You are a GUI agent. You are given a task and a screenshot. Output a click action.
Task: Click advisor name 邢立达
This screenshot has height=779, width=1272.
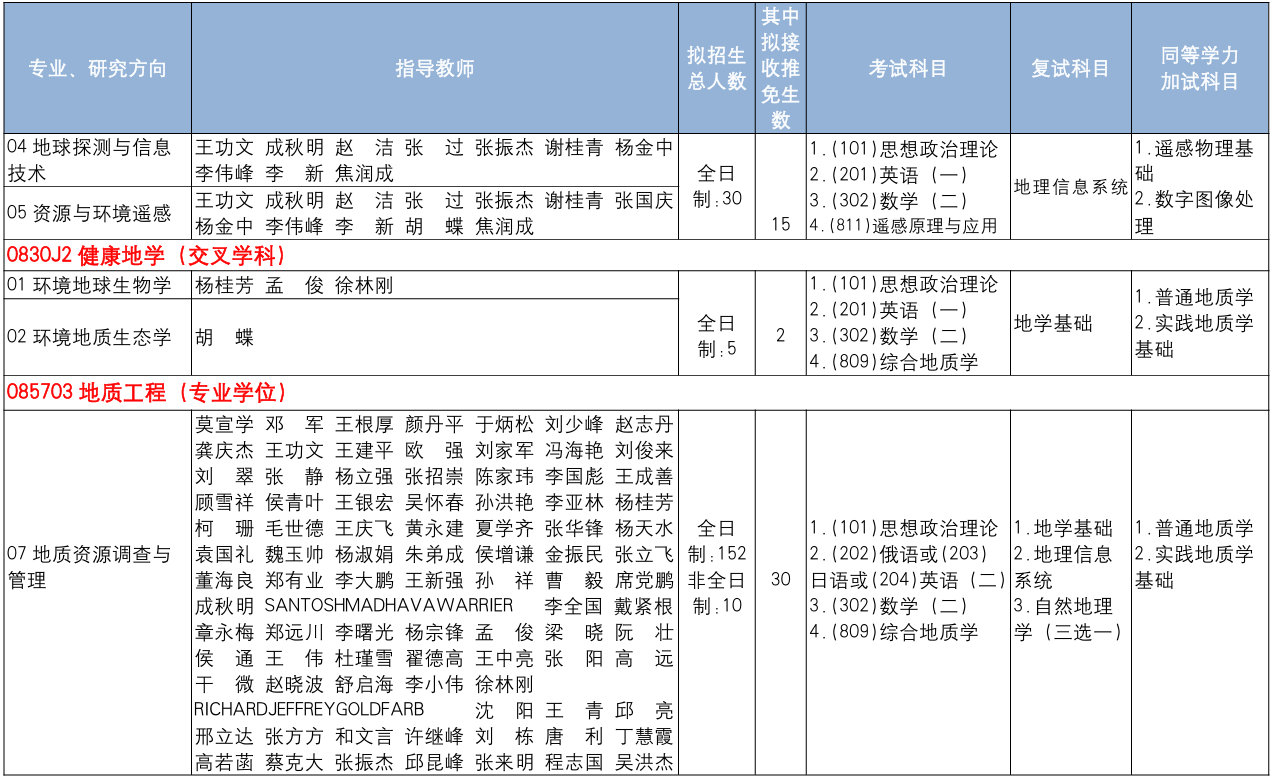(224, 737)
